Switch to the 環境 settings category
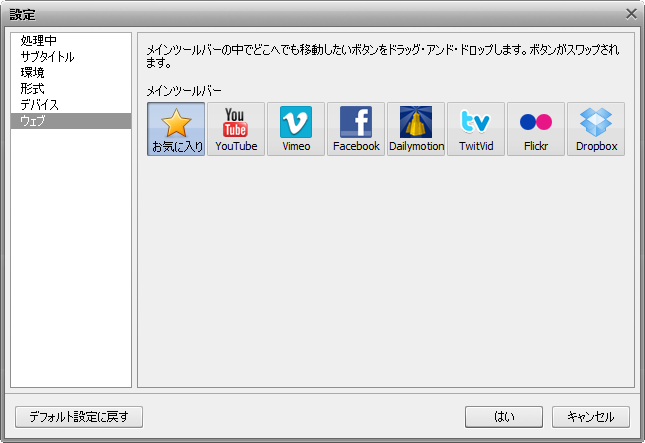This screenshot has width=645, height=443. 71,73
